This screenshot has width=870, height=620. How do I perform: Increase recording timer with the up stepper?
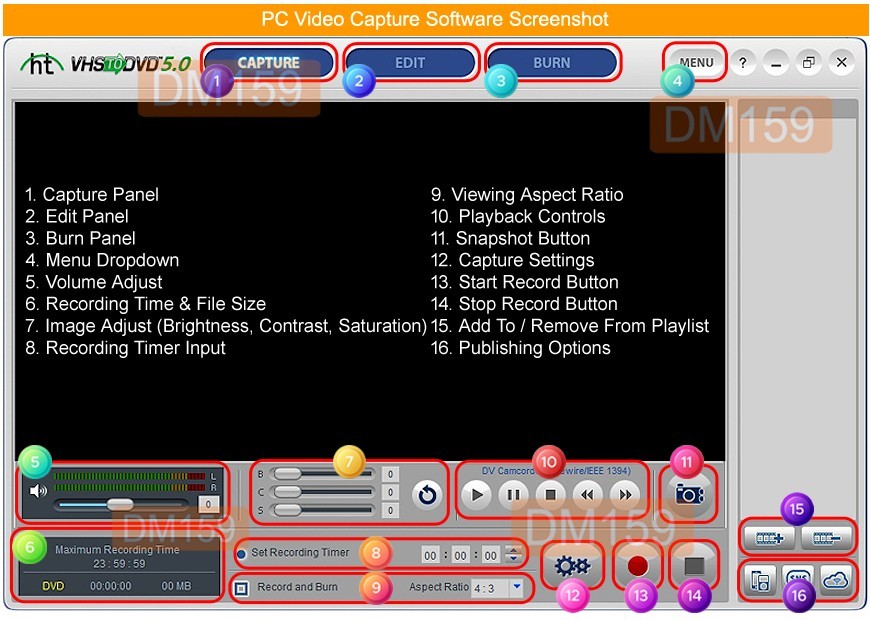(513, 548)
